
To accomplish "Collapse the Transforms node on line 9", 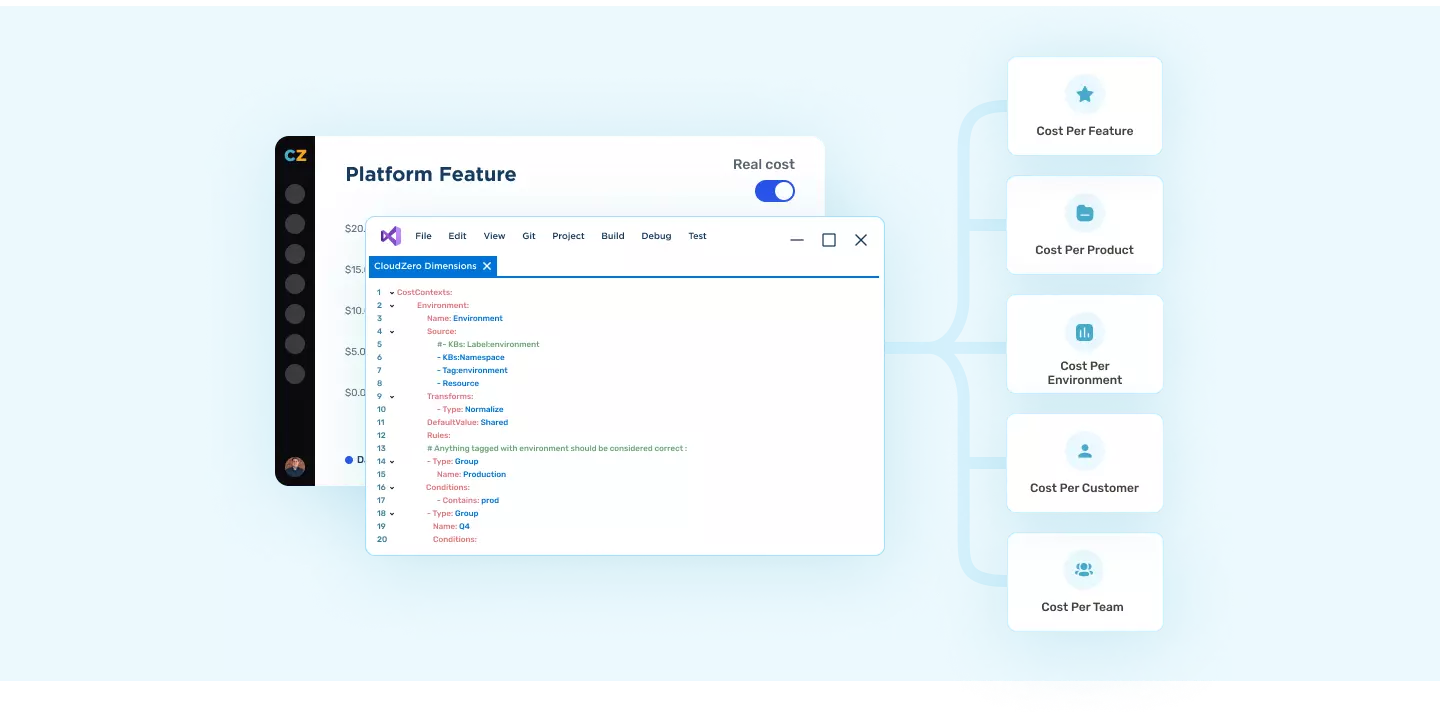I will (392, 396).
